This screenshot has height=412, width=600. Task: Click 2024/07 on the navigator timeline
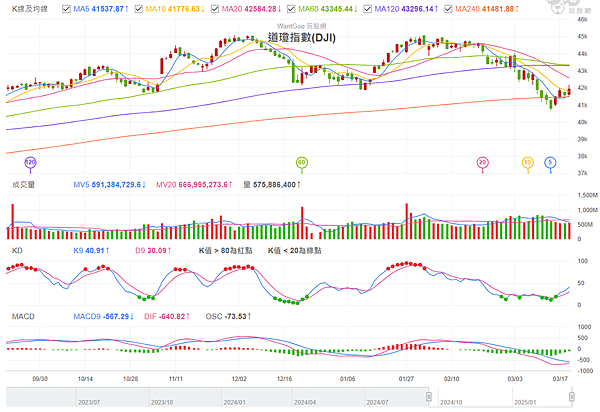(377, 402)
